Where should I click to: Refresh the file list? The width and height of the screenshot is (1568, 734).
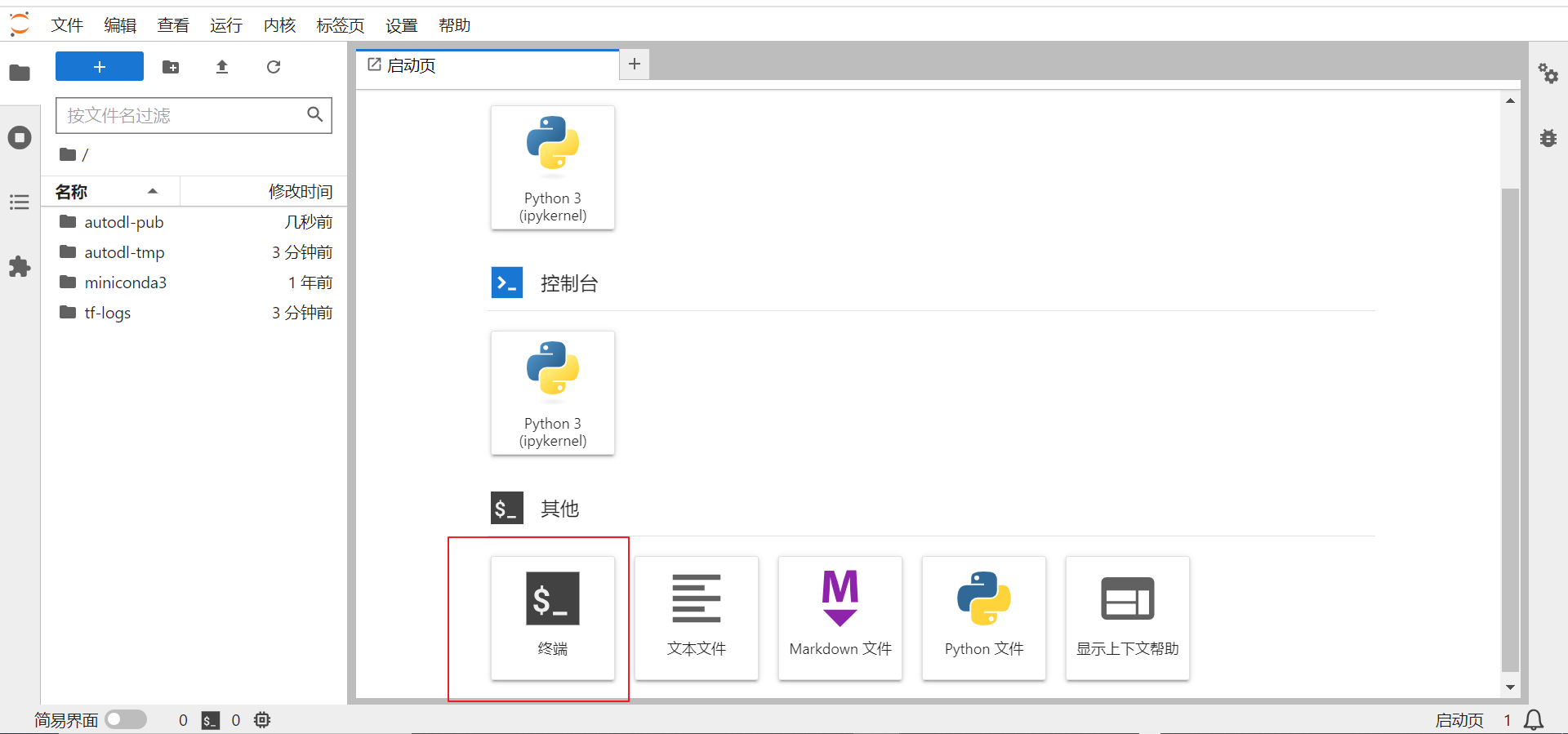pyautogui.click(x=274, y=67)
